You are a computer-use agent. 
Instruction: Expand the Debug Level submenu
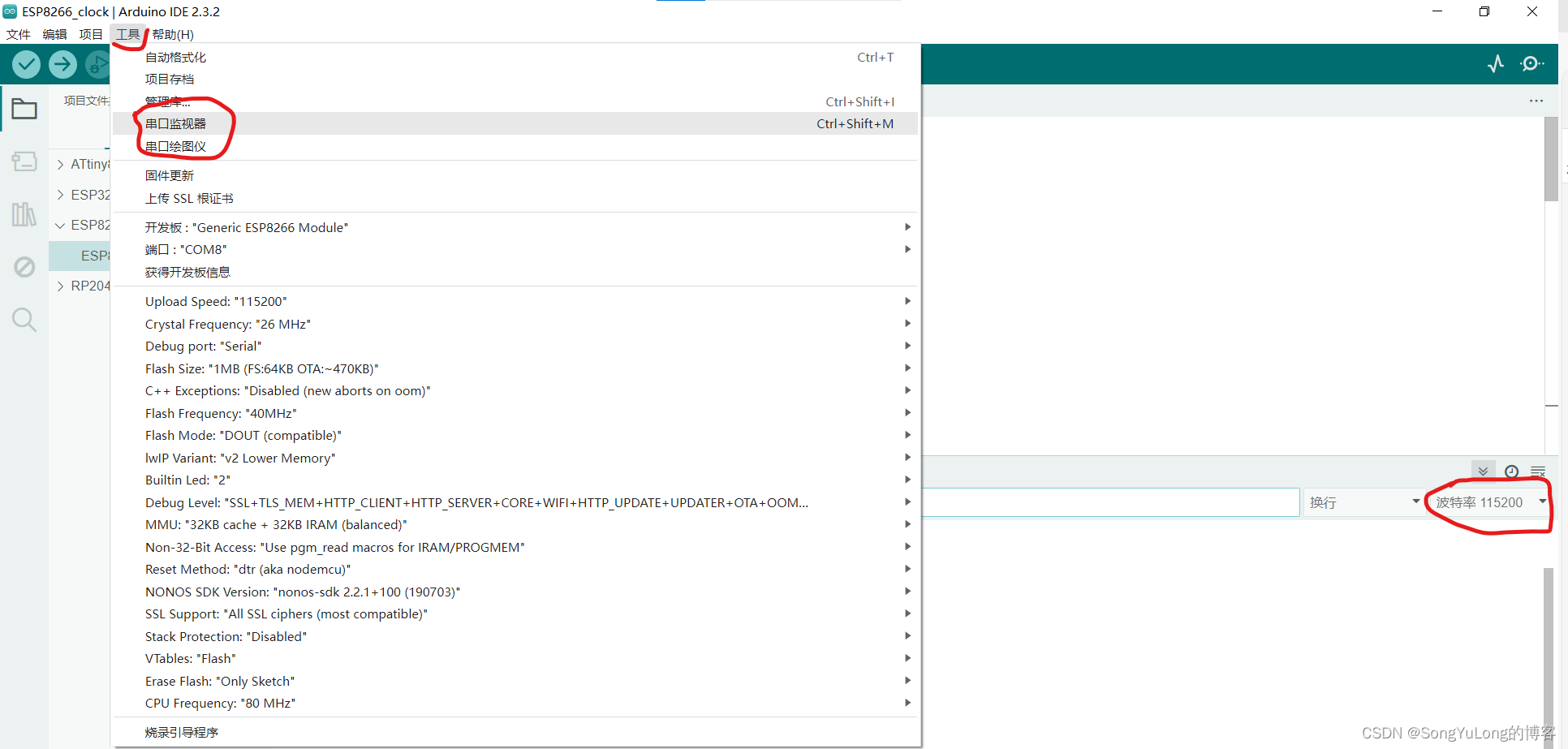(x=515, y=502)
